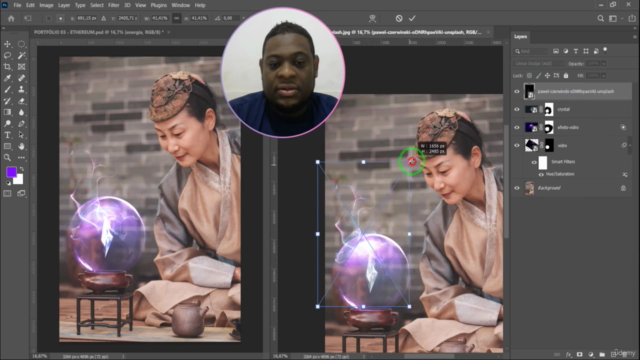Select the Blur tool

[x=21, y=112]
